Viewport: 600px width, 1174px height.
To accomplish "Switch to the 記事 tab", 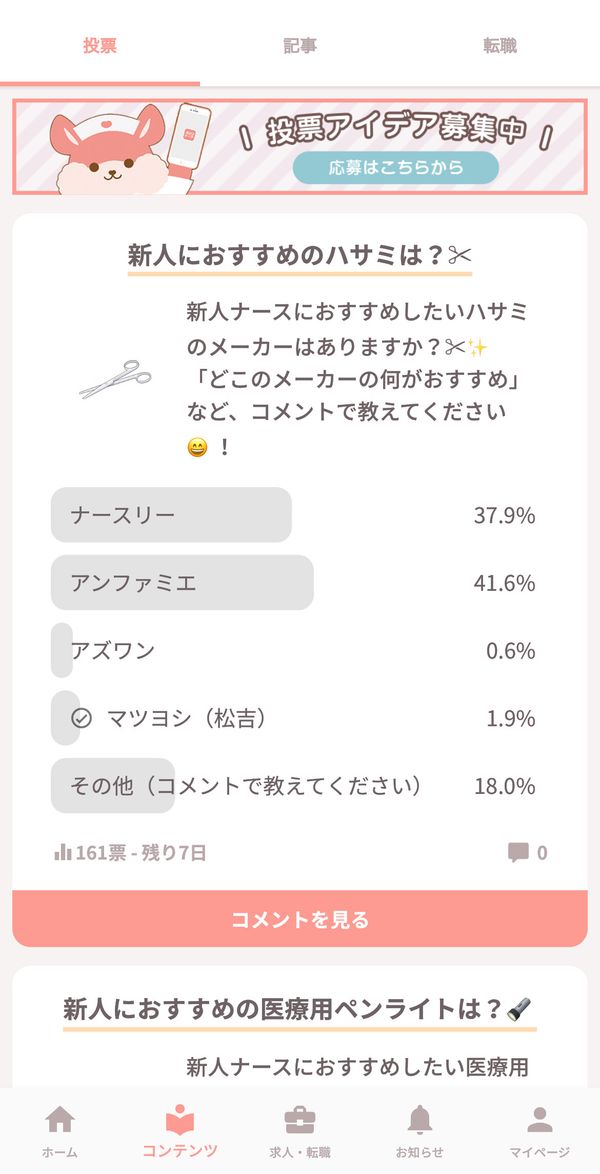I will pos(300,45).
